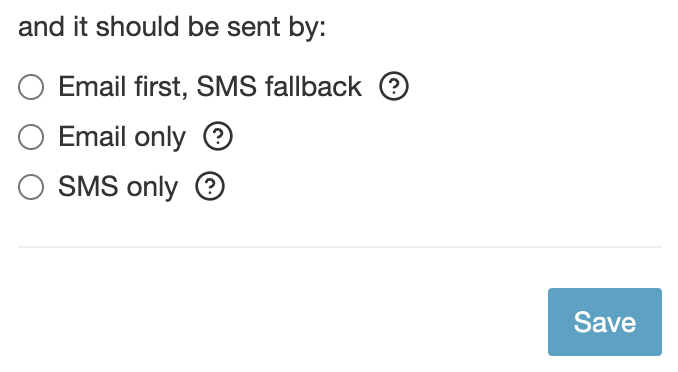Viewport: 678px width, 372px height.
Task: Open help for Email first, SMS fallback
Action: [393, 86]
